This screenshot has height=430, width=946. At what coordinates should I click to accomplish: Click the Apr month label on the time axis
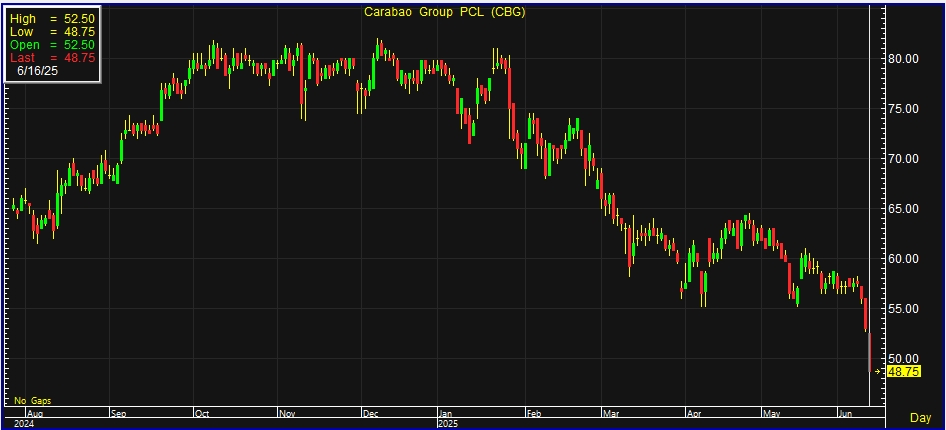click(x=694, y=414)
